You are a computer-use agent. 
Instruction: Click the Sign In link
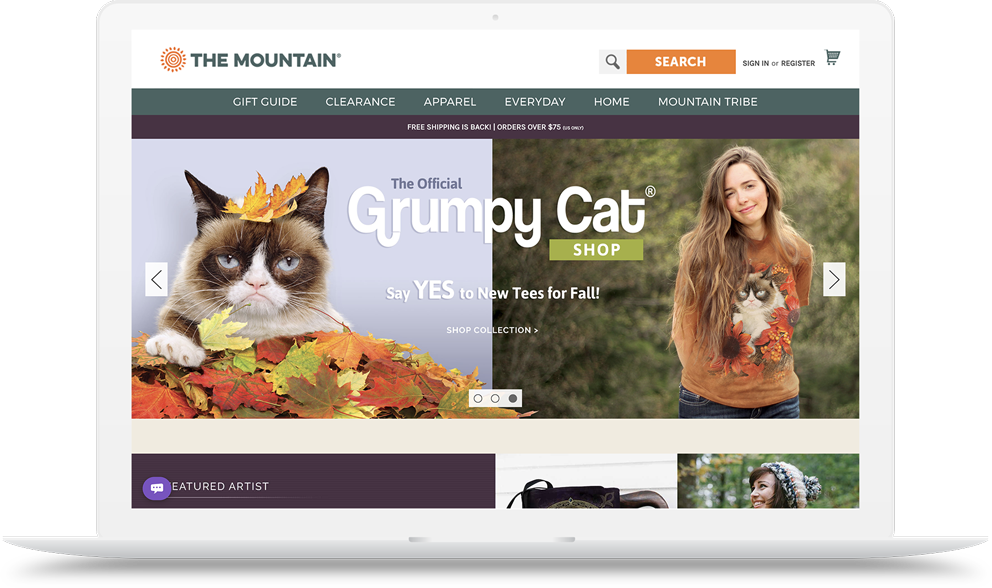point(755,63)
